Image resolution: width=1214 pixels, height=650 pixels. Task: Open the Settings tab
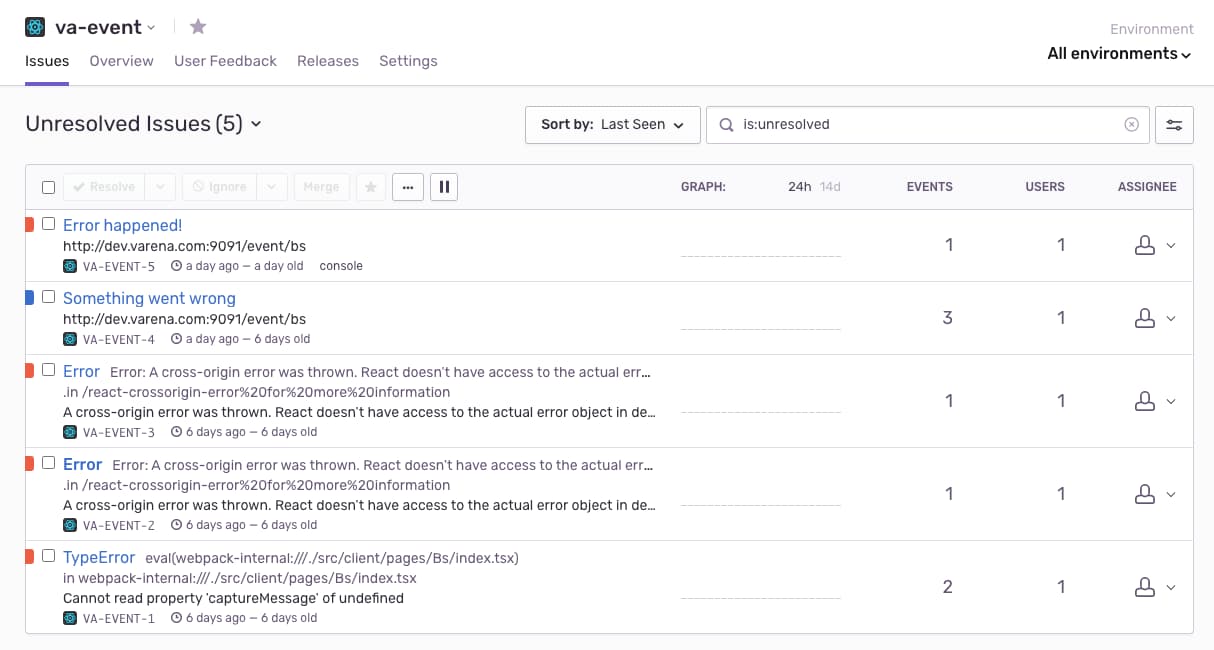click(x=408, y=61)
